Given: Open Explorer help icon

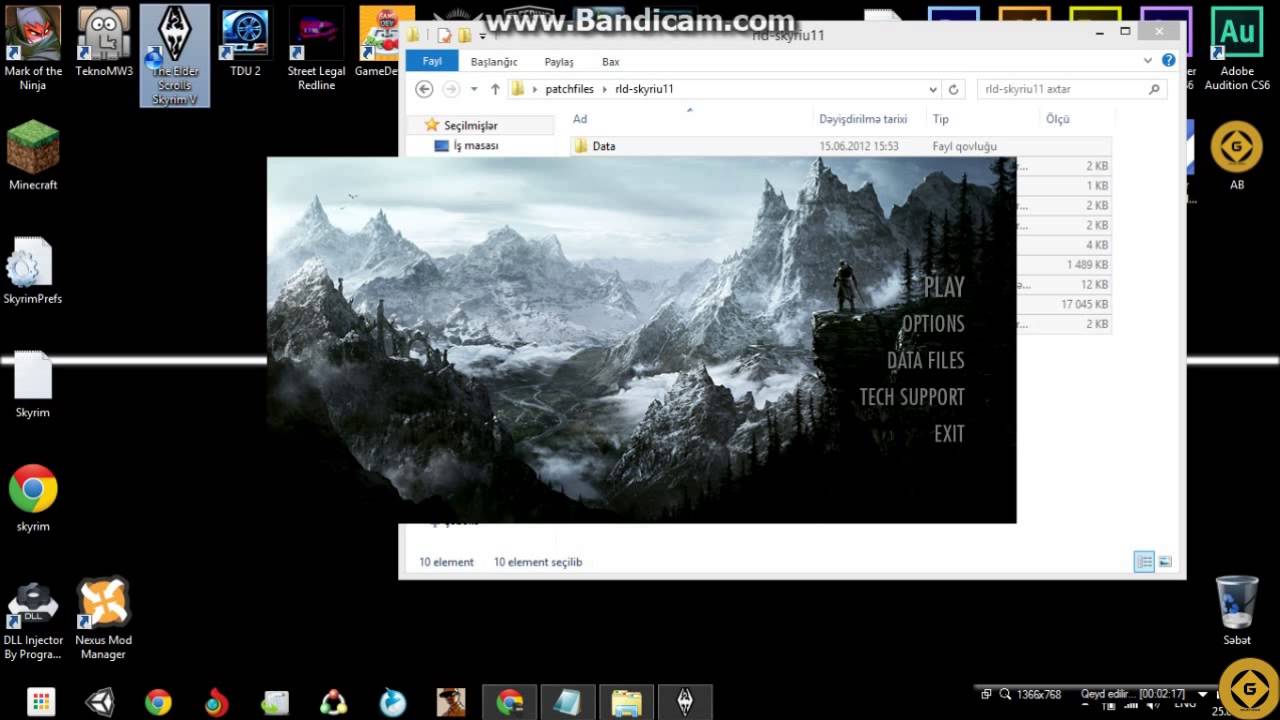Looking at the screenshot, I should coord(1168,61).
